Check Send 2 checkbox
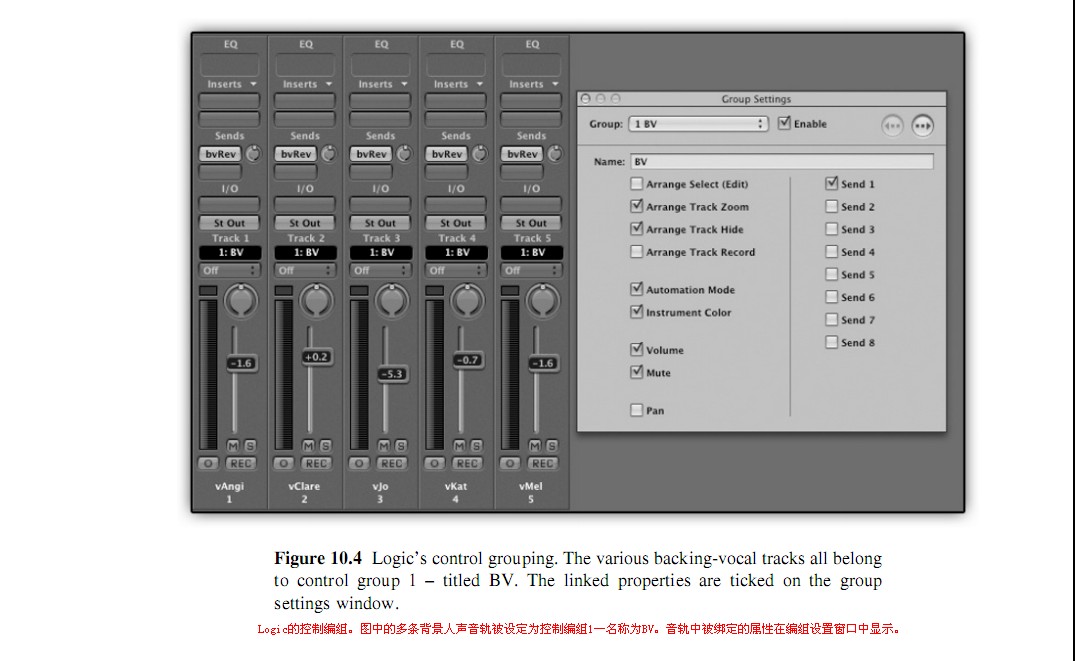The width and height of the screenshot is (1075, 661). [832, 206]
